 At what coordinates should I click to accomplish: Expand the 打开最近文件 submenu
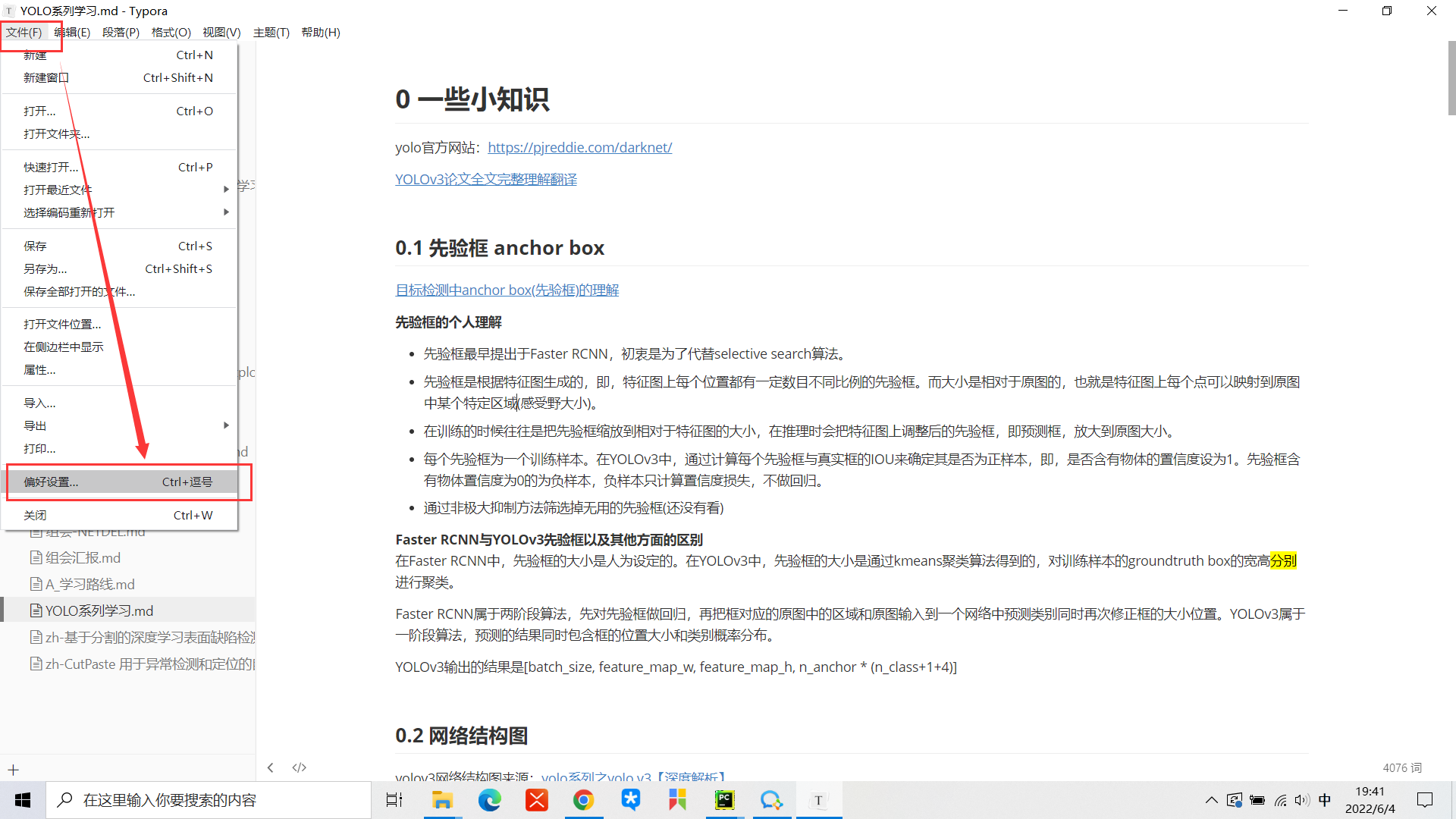coord(120,190)
